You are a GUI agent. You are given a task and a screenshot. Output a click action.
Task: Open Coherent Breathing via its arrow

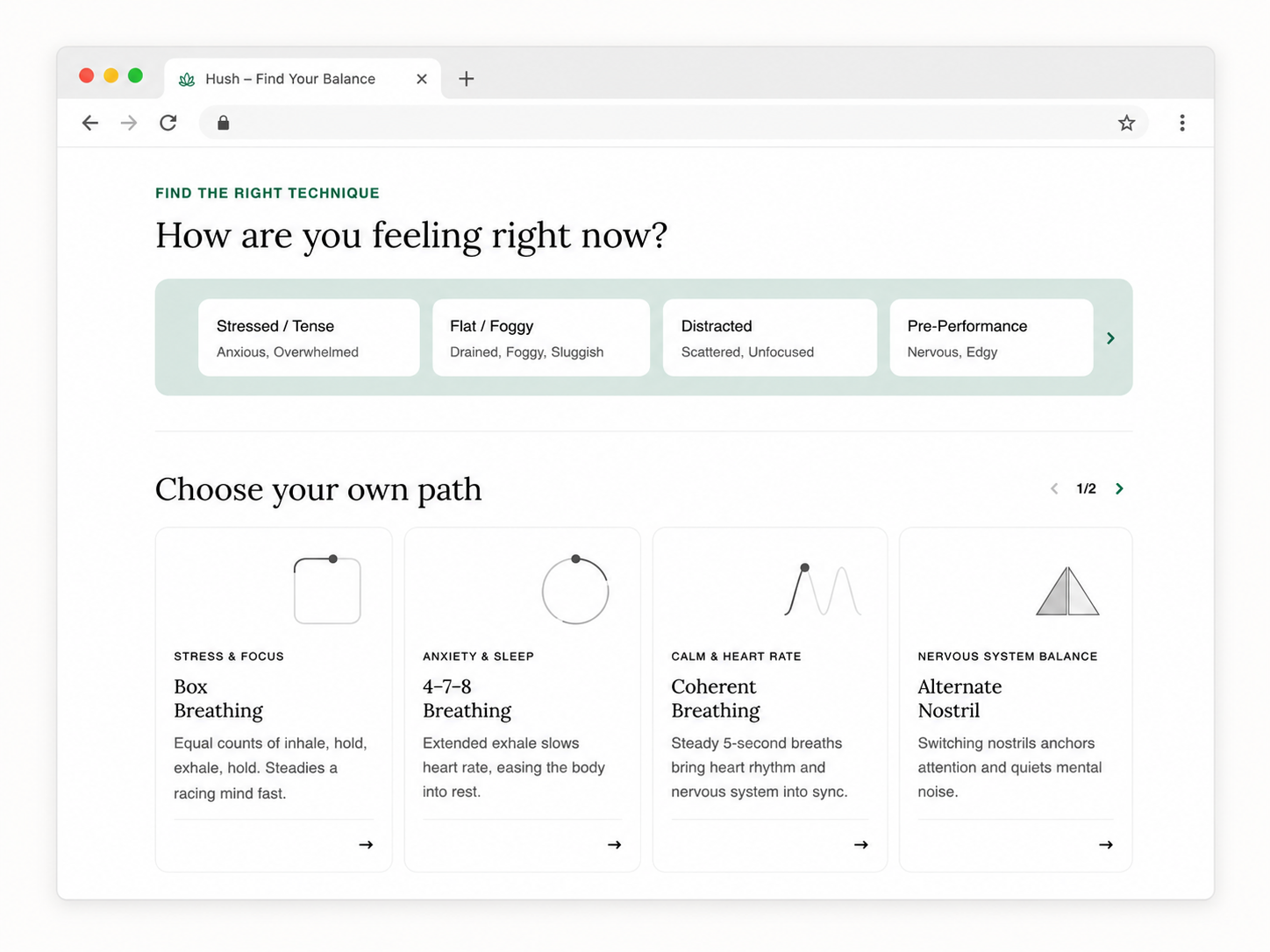coord(861,845)
